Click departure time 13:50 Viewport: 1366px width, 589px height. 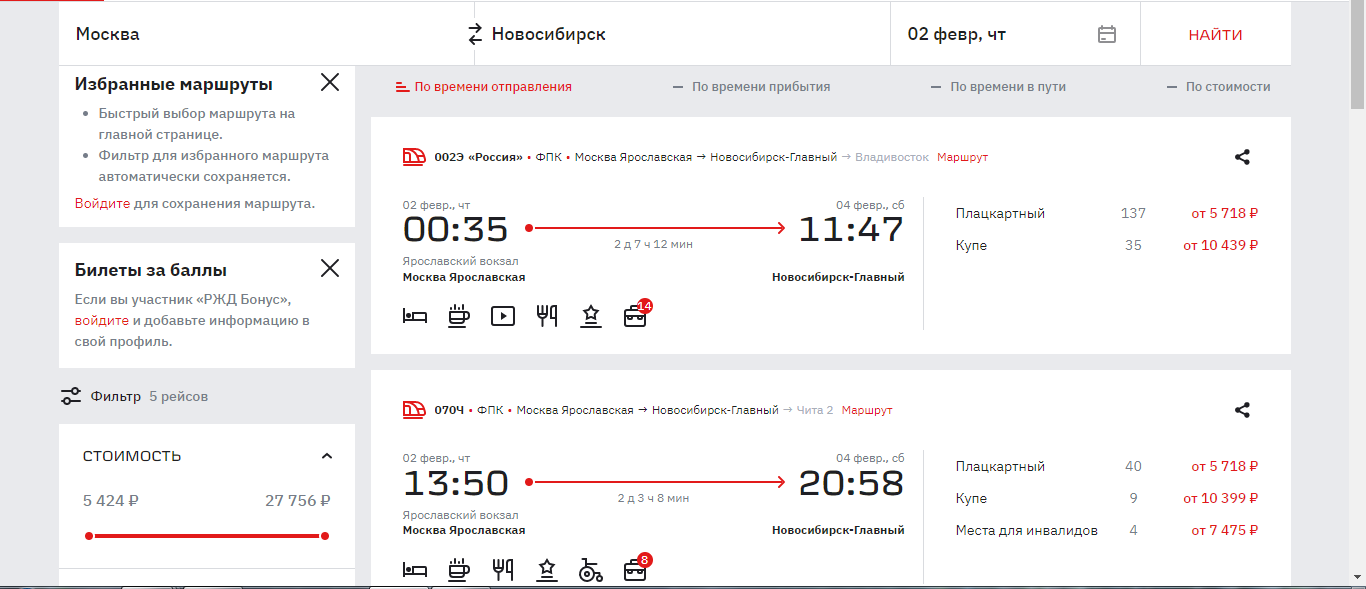click(456, 484)
